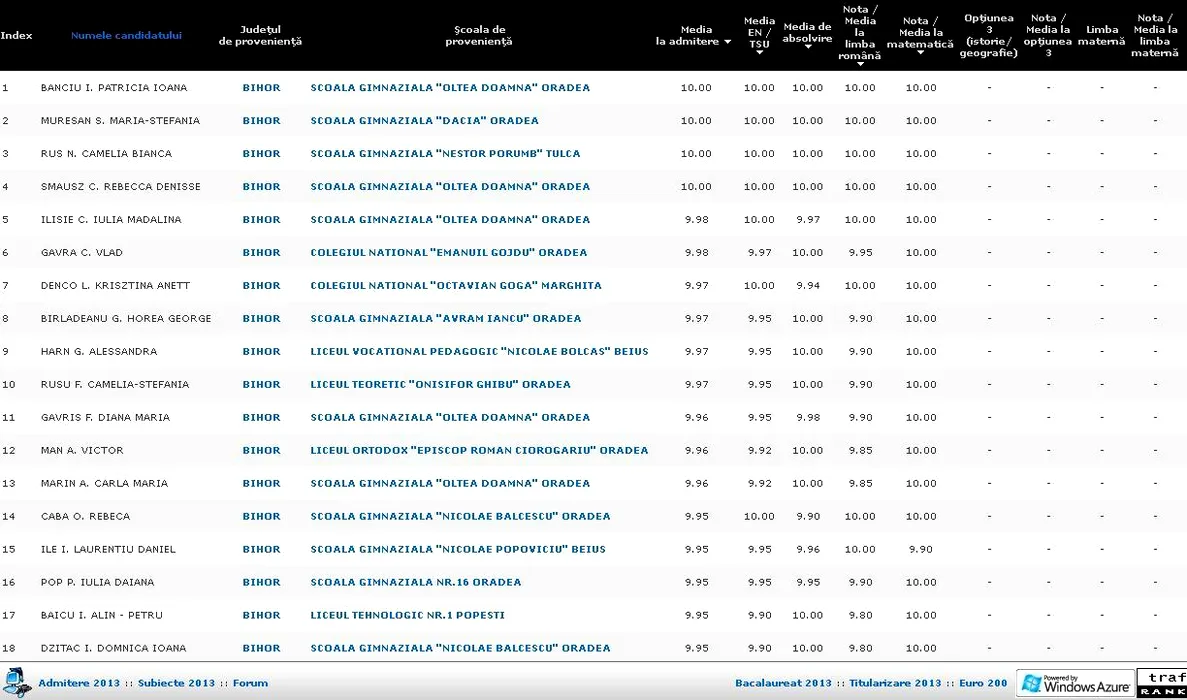Go to the Forum link
Viewport: 1187px width, 700px height.
coord(250,683)
